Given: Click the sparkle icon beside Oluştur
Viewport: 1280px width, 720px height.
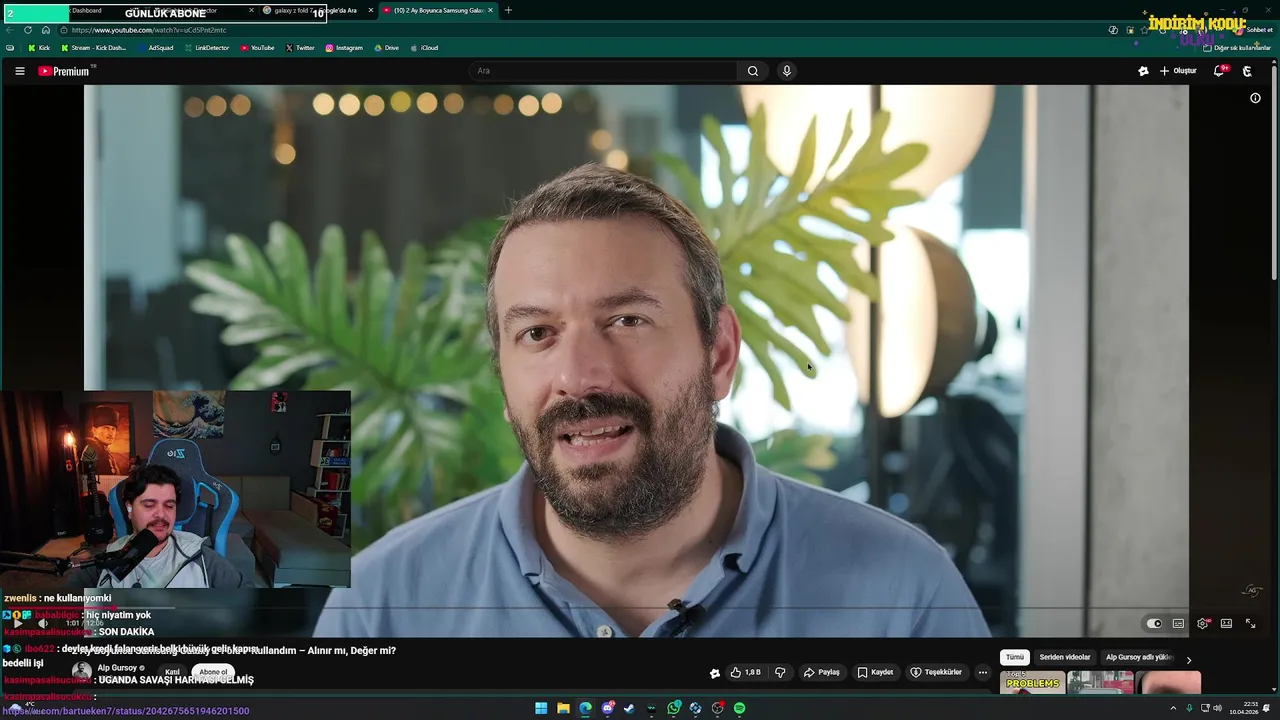Looking at the screenshot, I should (1143, 71).
